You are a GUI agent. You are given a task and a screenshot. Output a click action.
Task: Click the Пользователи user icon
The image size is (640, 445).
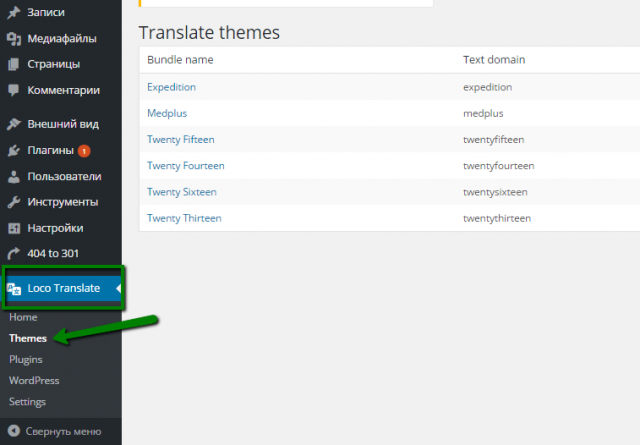coord(13,177)
